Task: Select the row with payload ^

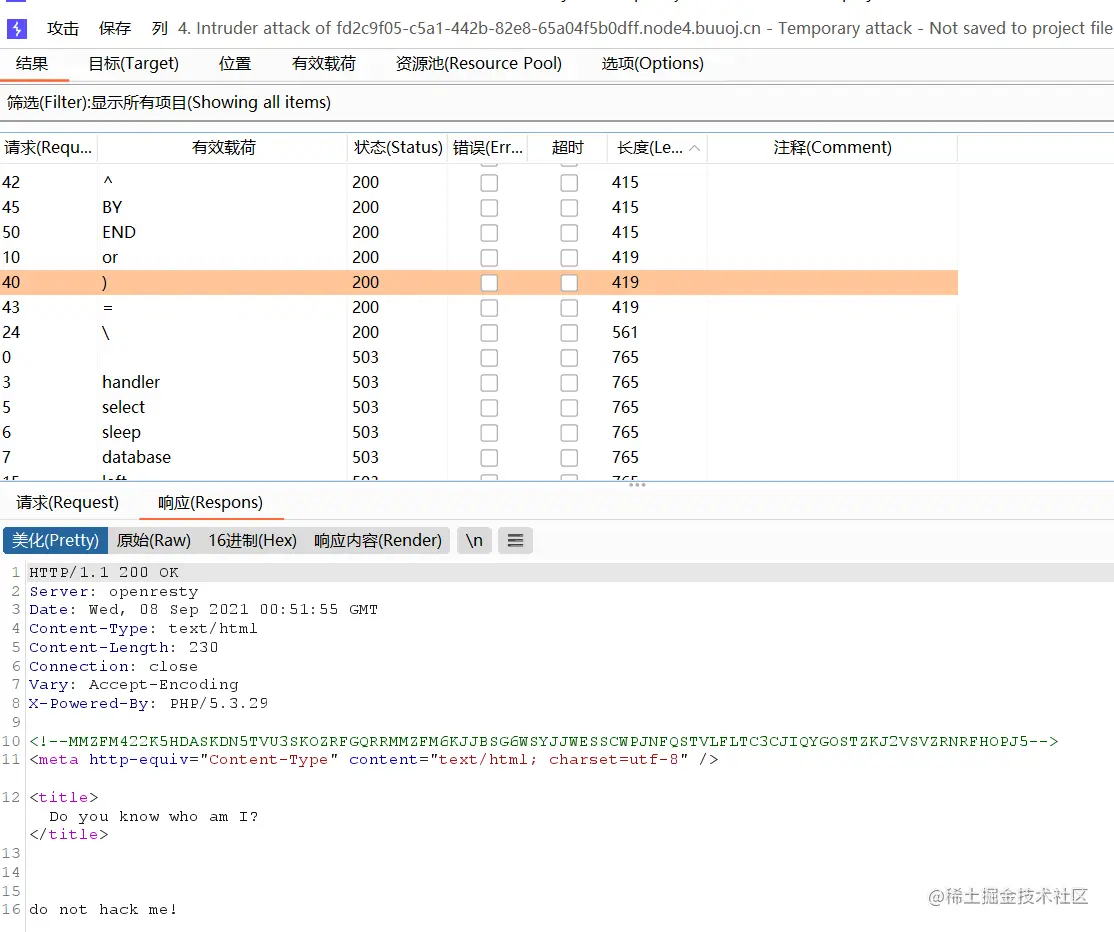Action: click(479, 183)
